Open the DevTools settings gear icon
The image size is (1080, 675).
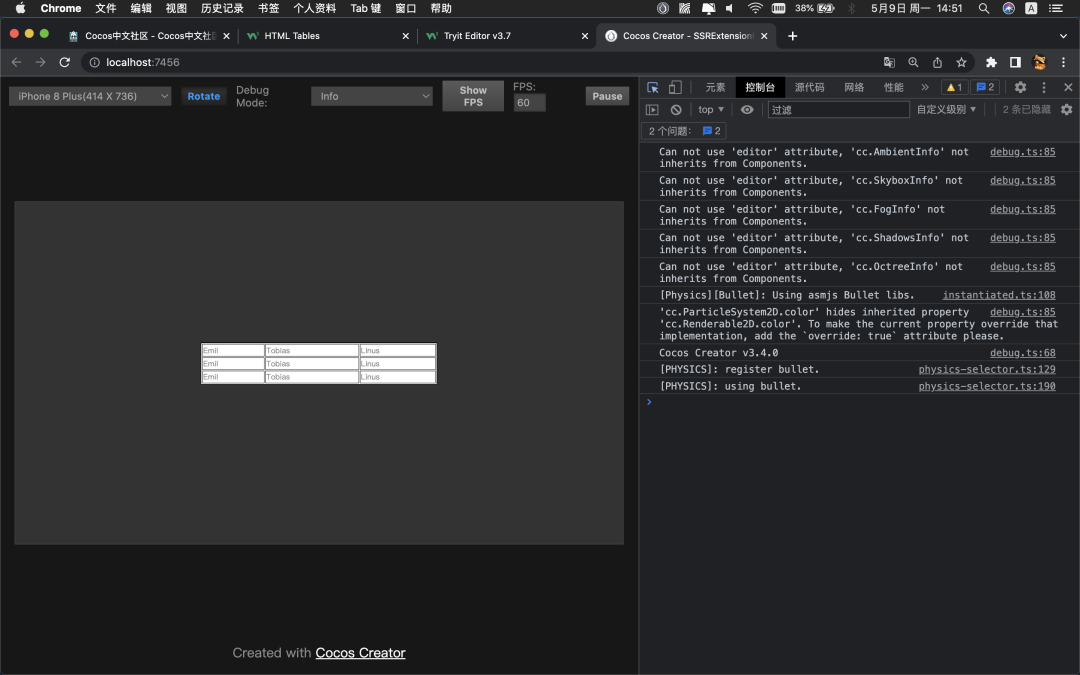[x=1020, y=88]
